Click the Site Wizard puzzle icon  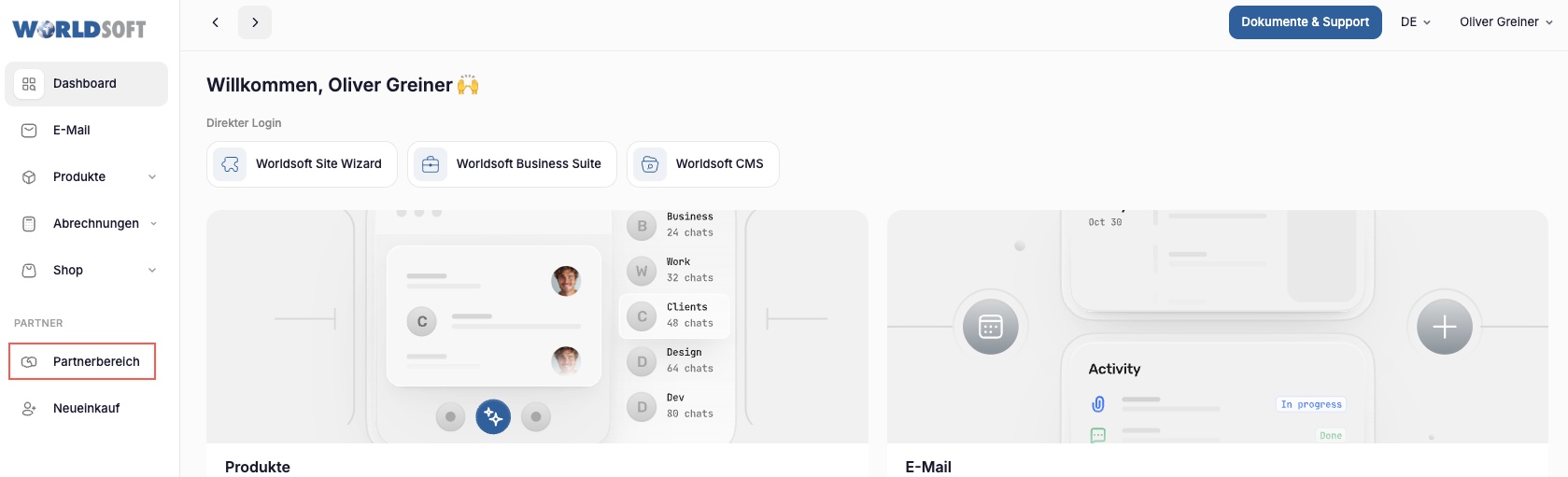tap(230, 164)
